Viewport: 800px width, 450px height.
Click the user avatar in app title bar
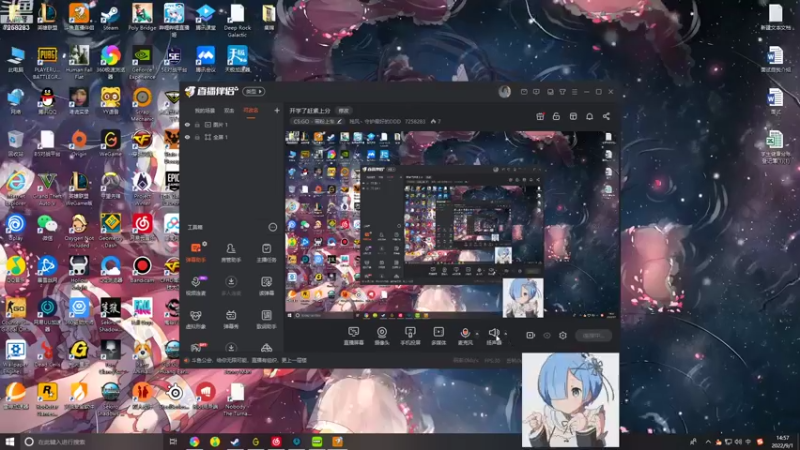[x=505, y=91]
